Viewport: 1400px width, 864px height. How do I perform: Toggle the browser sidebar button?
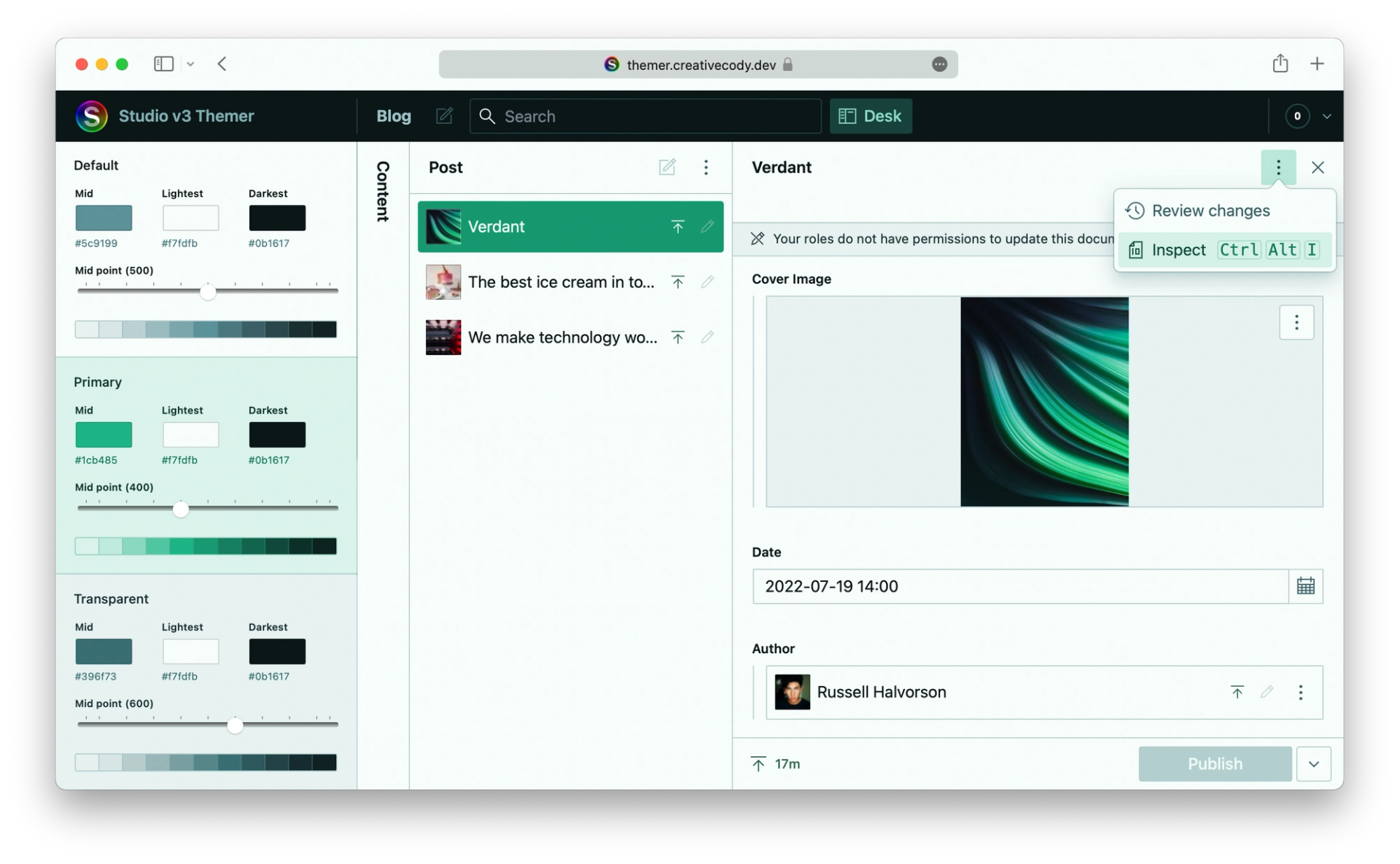coord(163,64)
